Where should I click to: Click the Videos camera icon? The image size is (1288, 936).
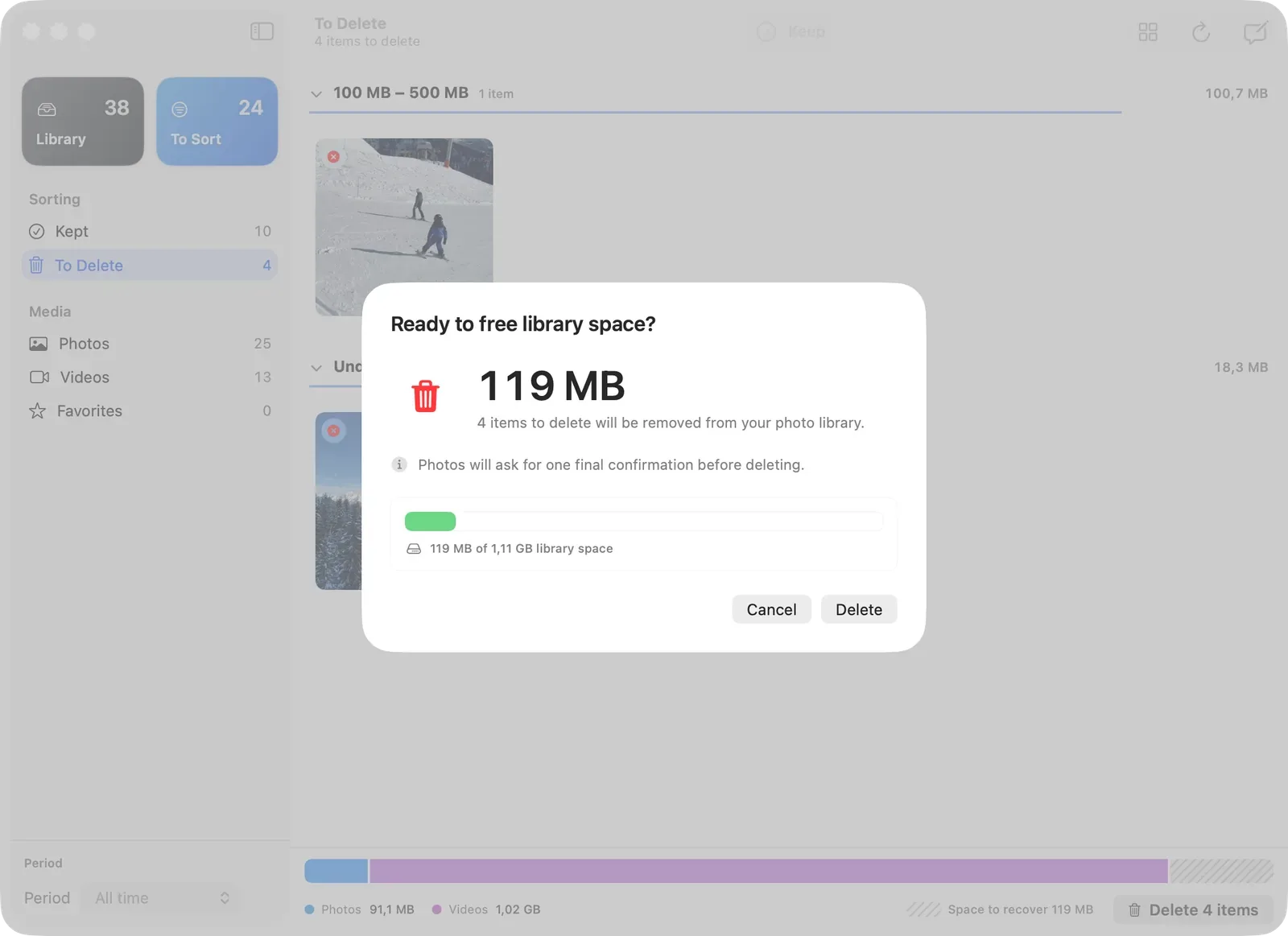tap(39, 377)
